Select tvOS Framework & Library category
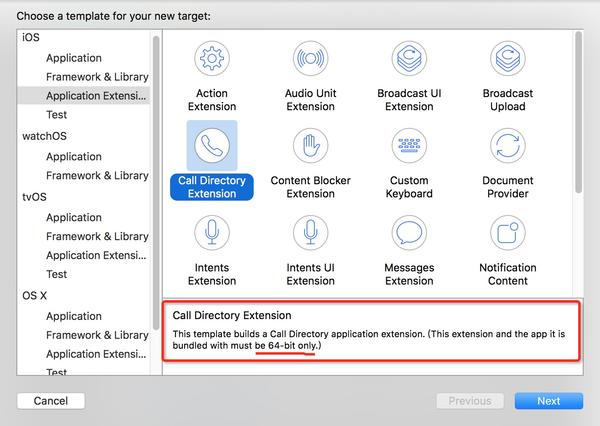 pos(97,236)
